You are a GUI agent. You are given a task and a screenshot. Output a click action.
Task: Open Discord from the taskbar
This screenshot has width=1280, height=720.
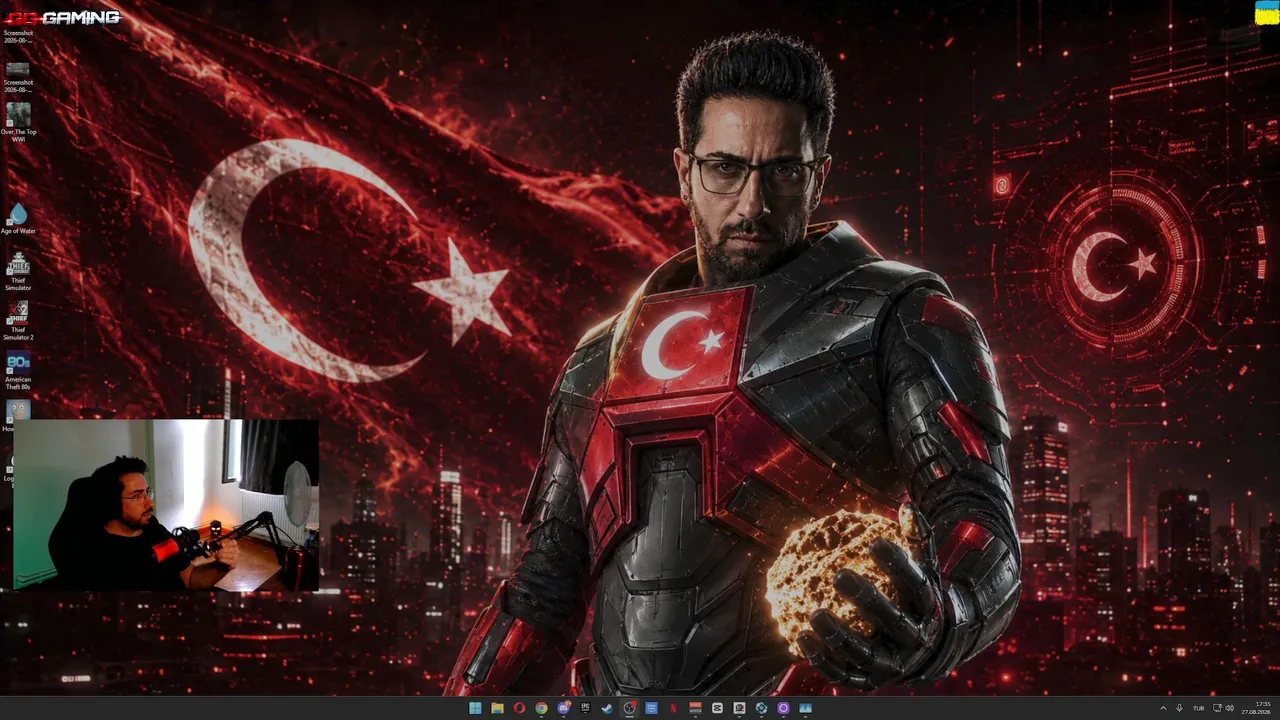pyautogui.click(x=563, y=708)
